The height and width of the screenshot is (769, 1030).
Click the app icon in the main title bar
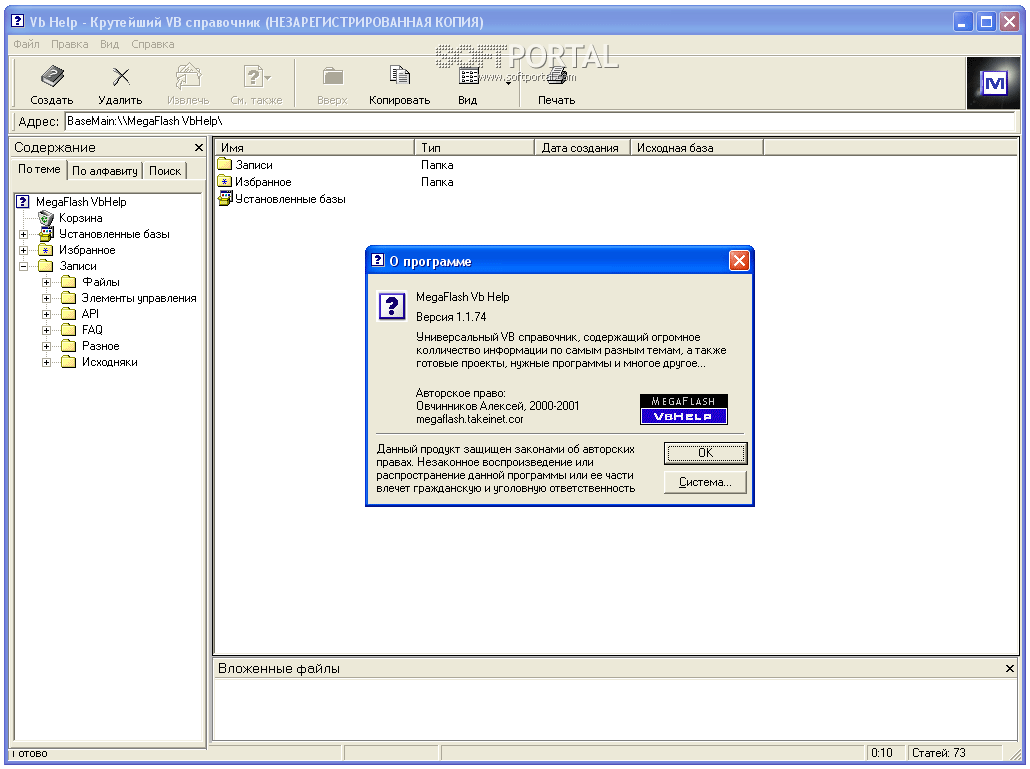[18, 22]
